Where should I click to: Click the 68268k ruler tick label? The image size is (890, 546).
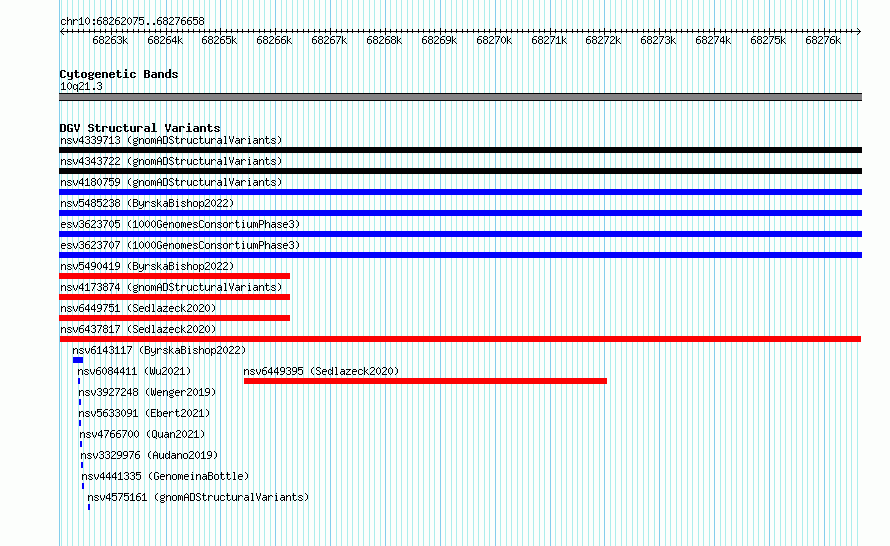point(384,40)
